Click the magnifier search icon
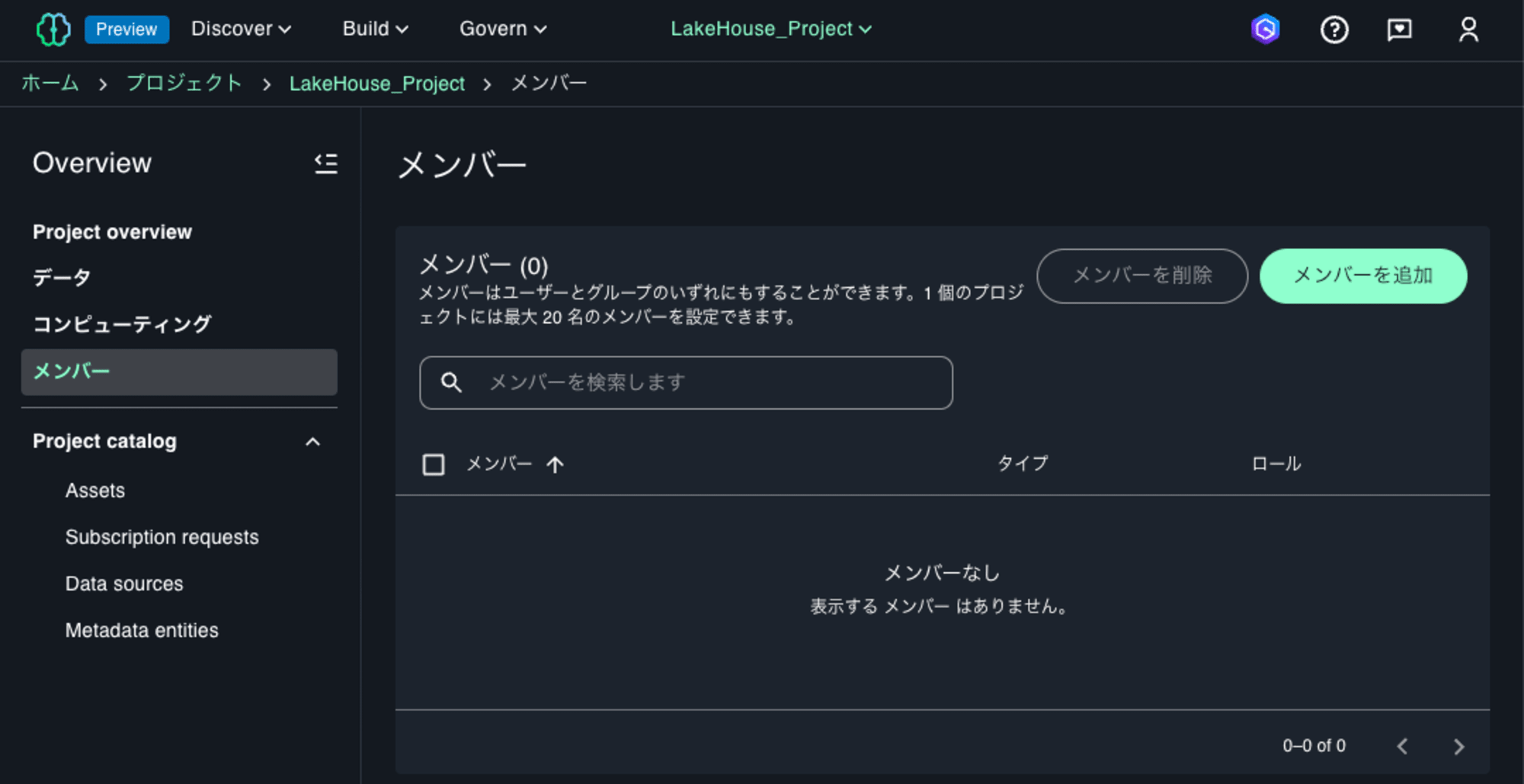1524x784 pixels. (451, 382)
